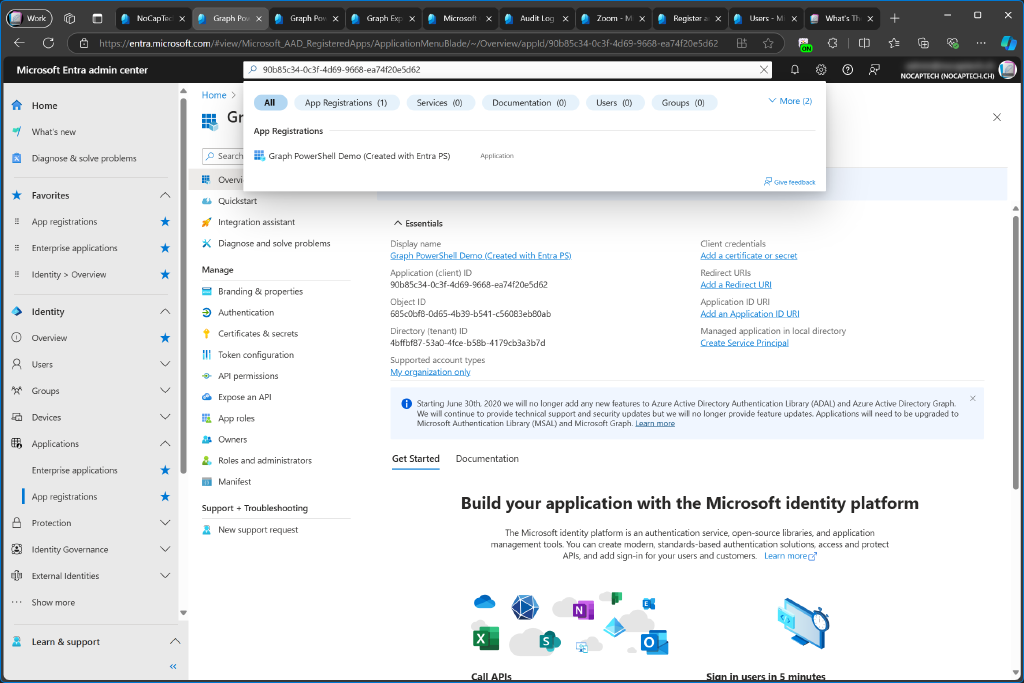Filter search by App Registrations (1)
This screenshot has width=1024, height=683.
346,103
